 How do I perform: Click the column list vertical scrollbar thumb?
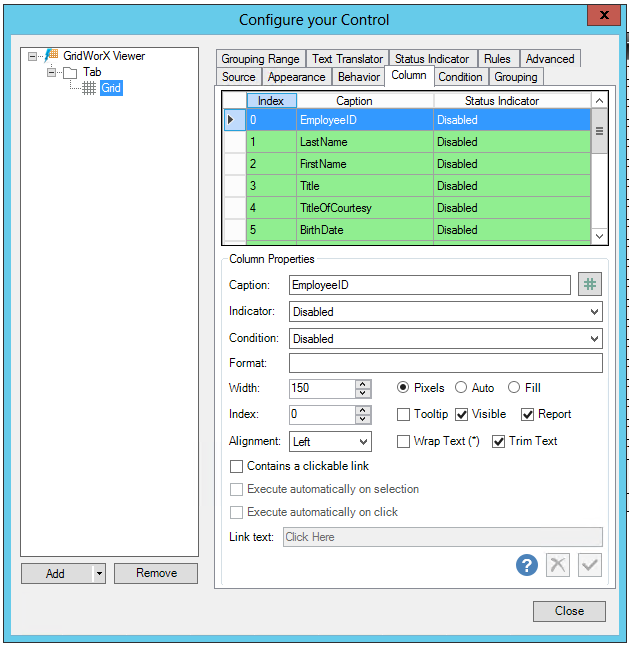pos(600,131)
